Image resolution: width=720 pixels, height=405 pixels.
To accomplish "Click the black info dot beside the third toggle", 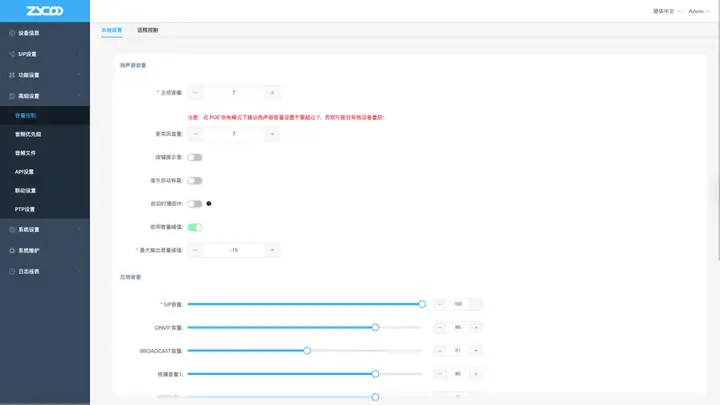I will click(209, 203).
